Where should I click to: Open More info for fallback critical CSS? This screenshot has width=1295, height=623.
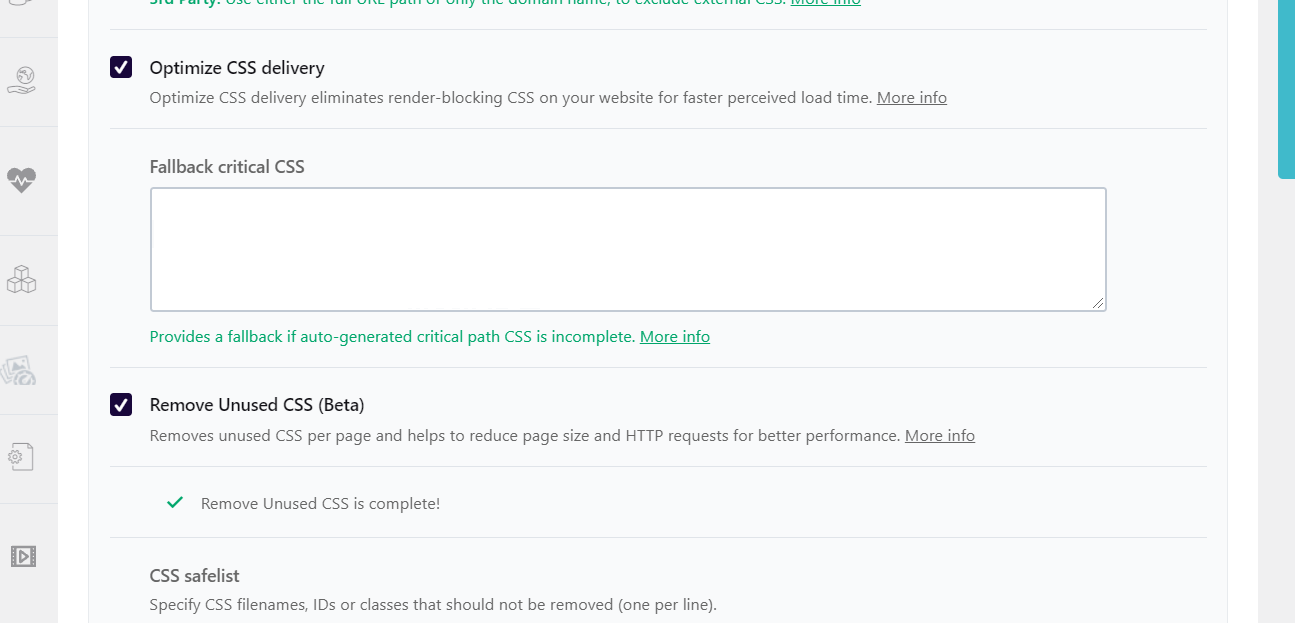pos(674,337)
